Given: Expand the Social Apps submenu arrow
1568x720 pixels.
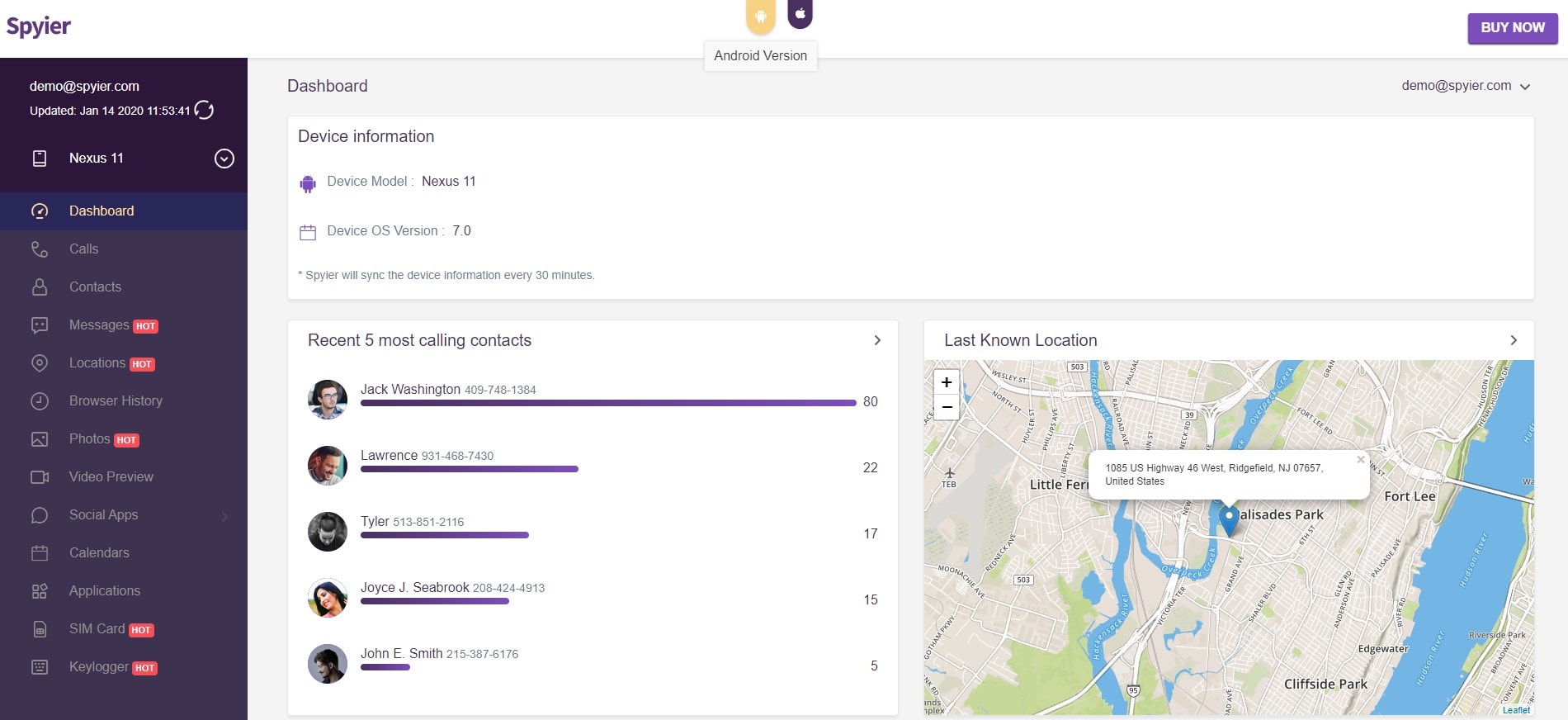Looking at the screenshot, I should [224, 517].
